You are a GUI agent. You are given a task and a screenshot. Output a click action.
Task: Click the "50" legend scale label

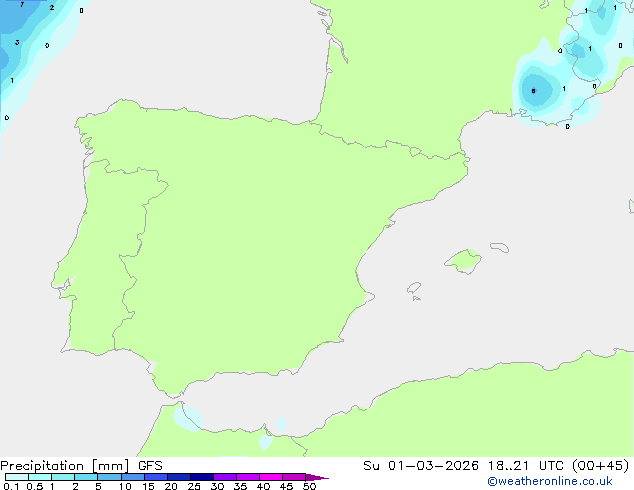(x=309, y=486)
